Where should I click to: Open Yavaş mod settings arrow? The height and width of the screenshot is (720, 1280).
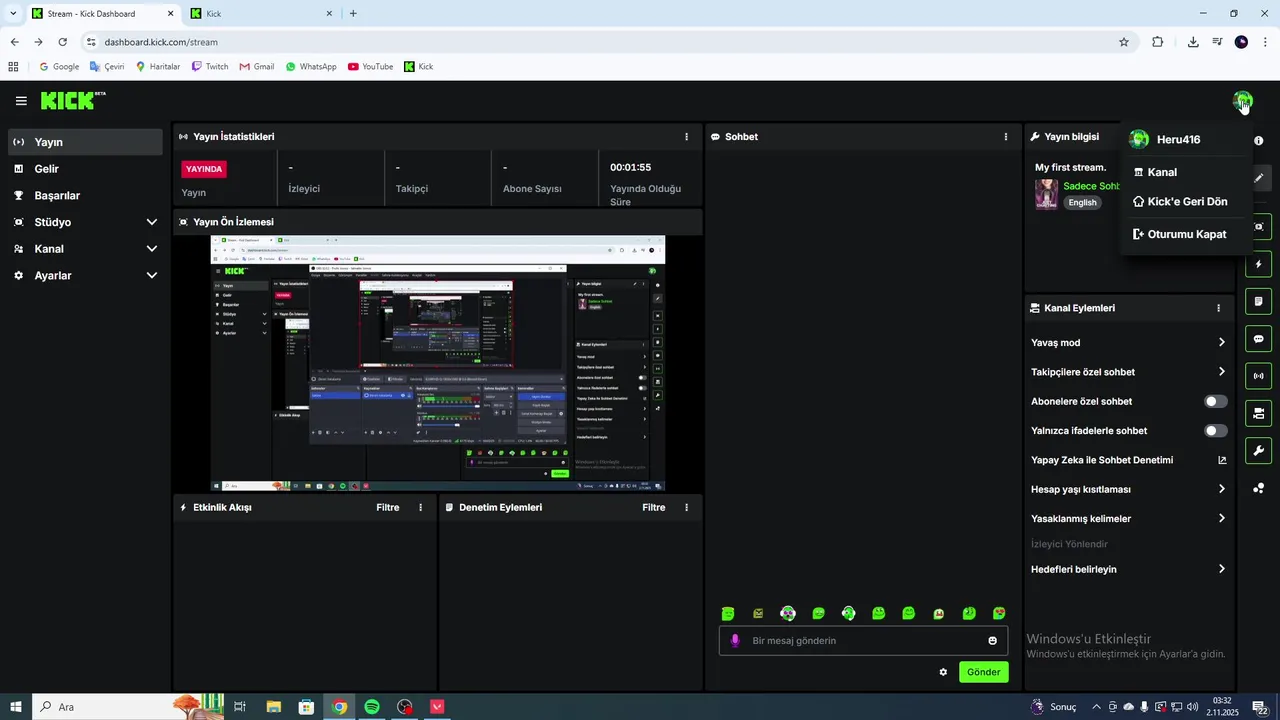tap(1222, 343)
